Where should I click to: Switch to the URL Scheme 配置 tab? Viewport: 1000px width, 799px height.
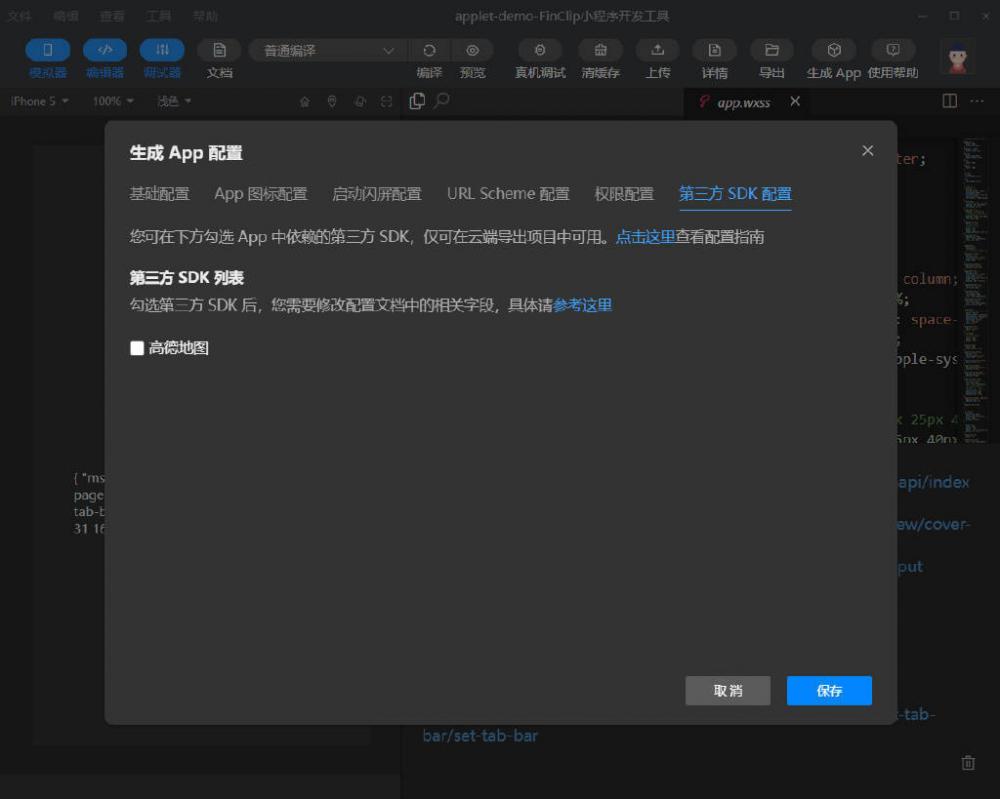508,194
